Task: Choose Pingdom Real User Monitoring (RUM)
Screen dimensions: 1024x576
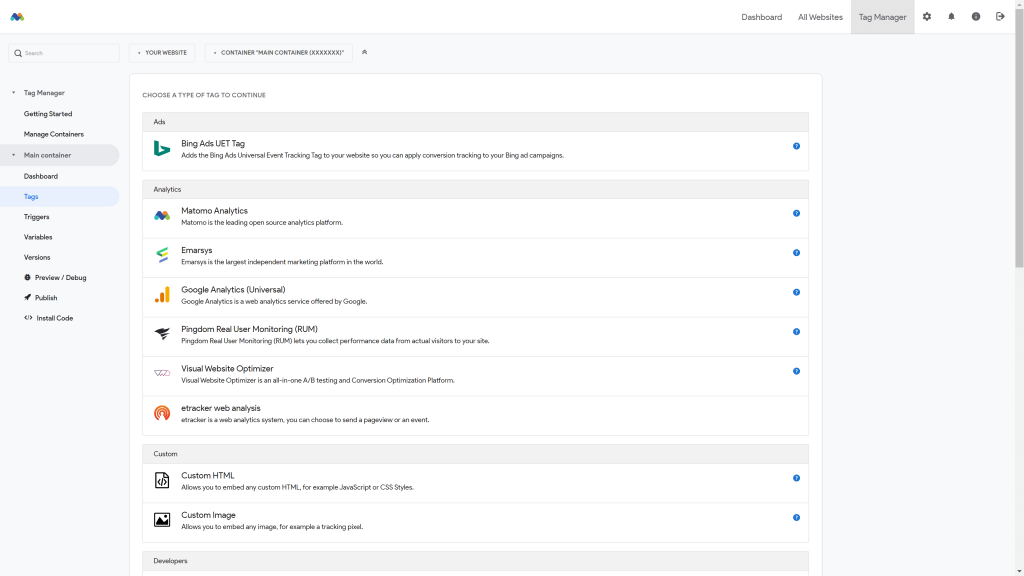Action: click(x=475, y=336)
